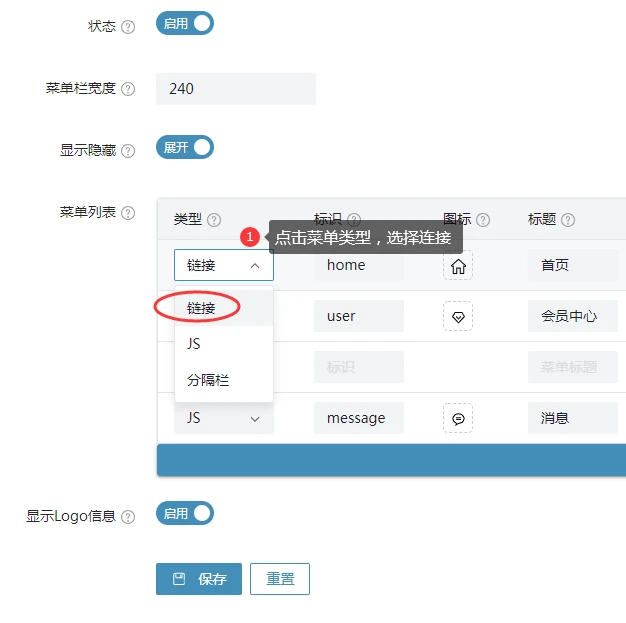Open the JS type dropdown in message row
626x623 pixels.
(x=224, y=418)
